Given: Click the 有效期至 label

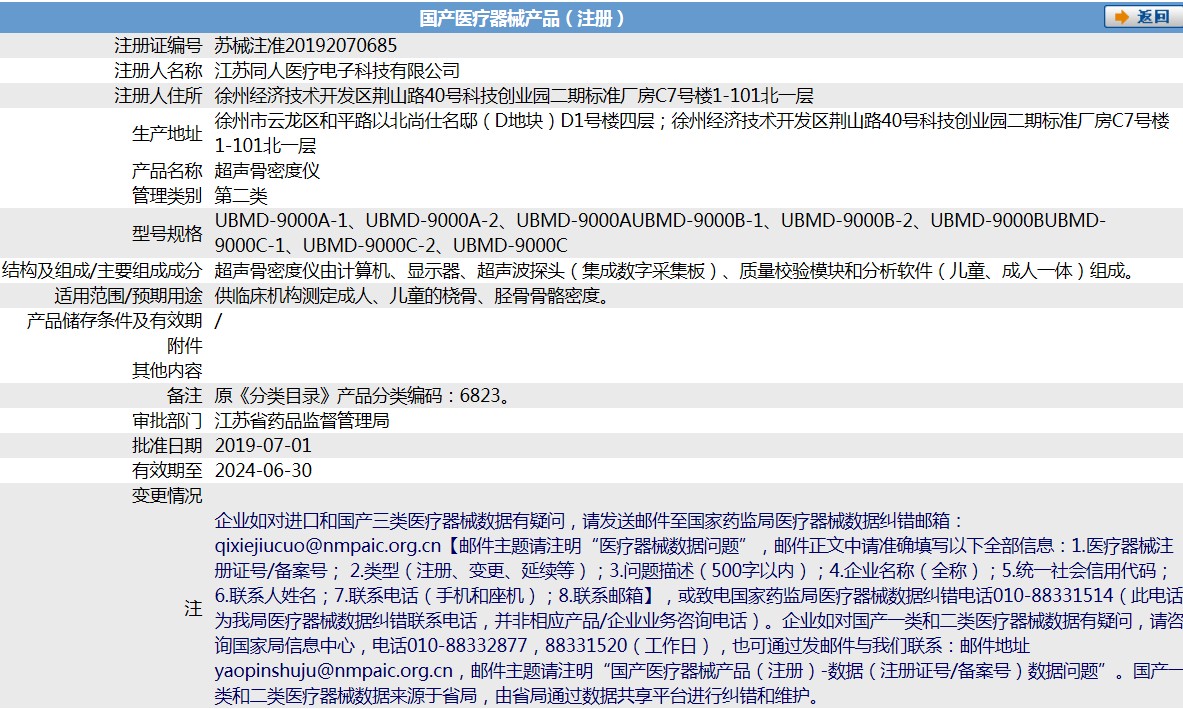Looking at the screenshot, I should click(x=167, y=470).
